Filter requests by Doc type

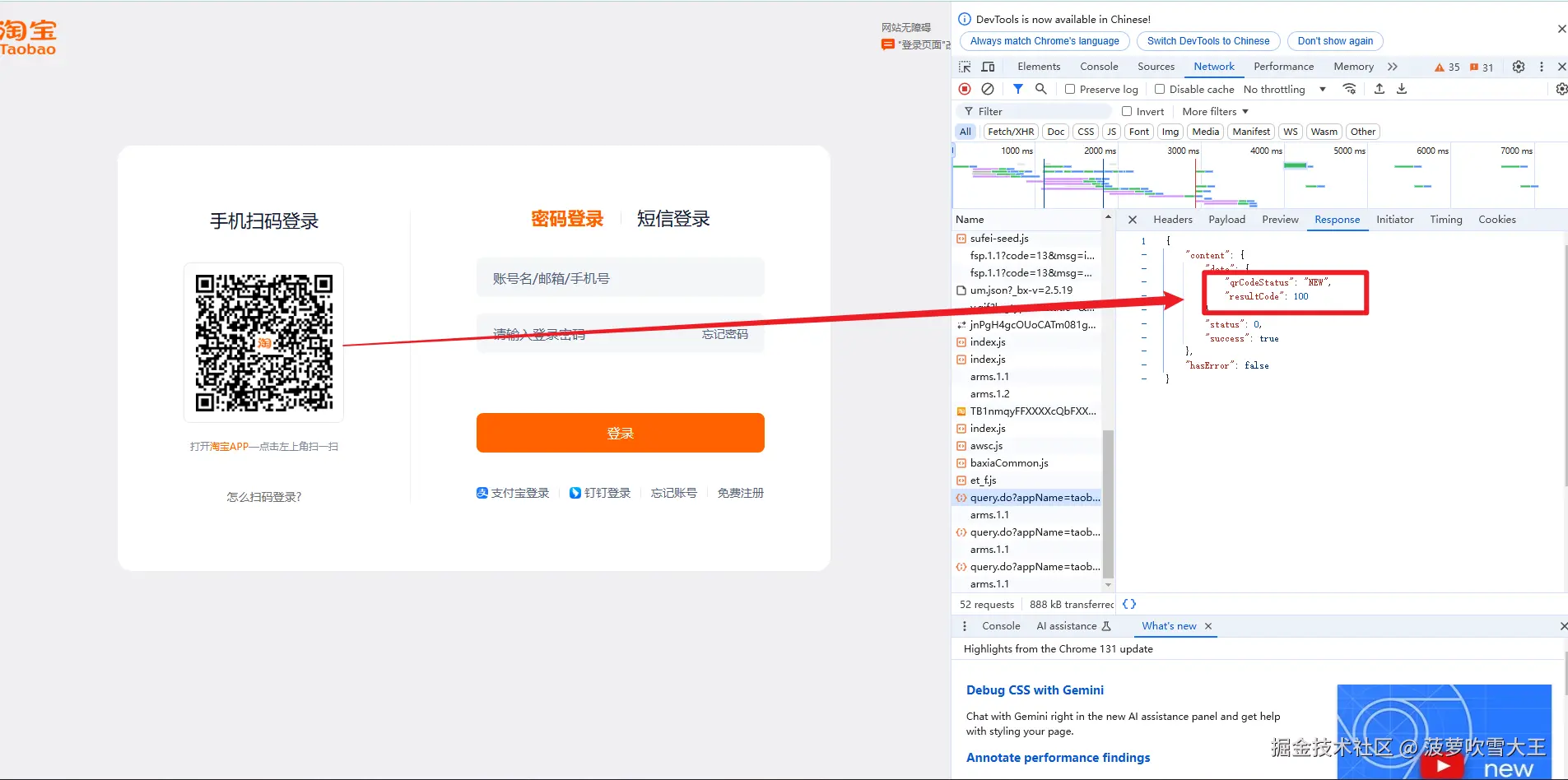tap(1056, 132)
